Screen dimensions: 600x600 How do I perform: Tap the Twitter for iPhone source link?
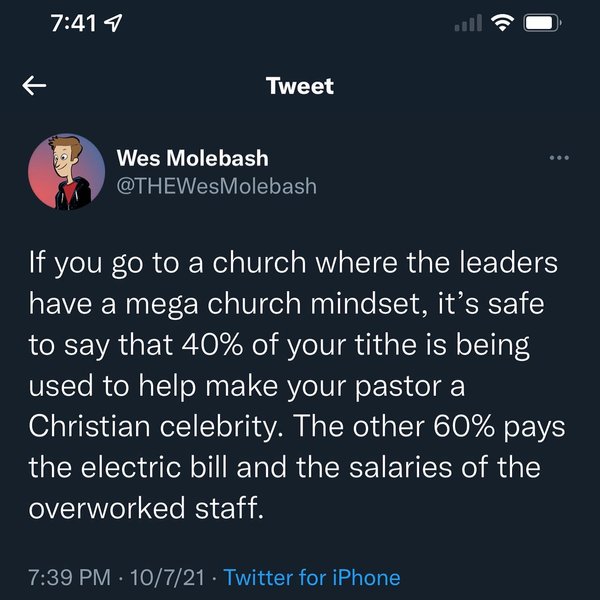click(312, 577)
